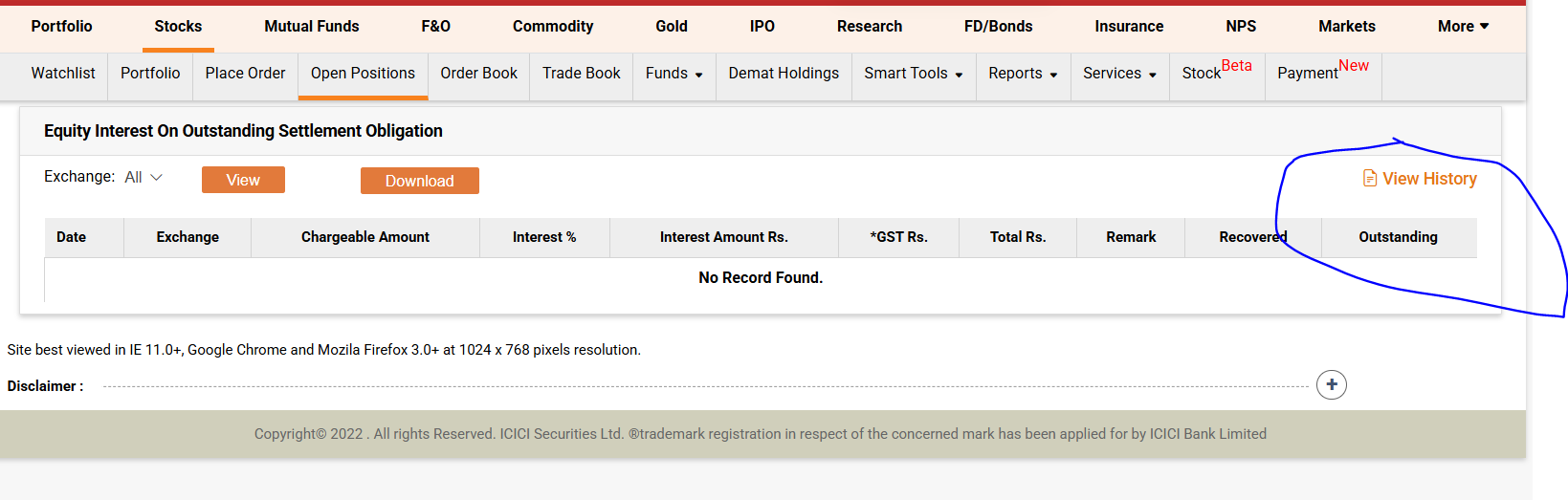Image resolution: width=1568 pixels, height=500 pixels.
Task: Open the Reports dropdown menu
Action: pos(1022,74)
